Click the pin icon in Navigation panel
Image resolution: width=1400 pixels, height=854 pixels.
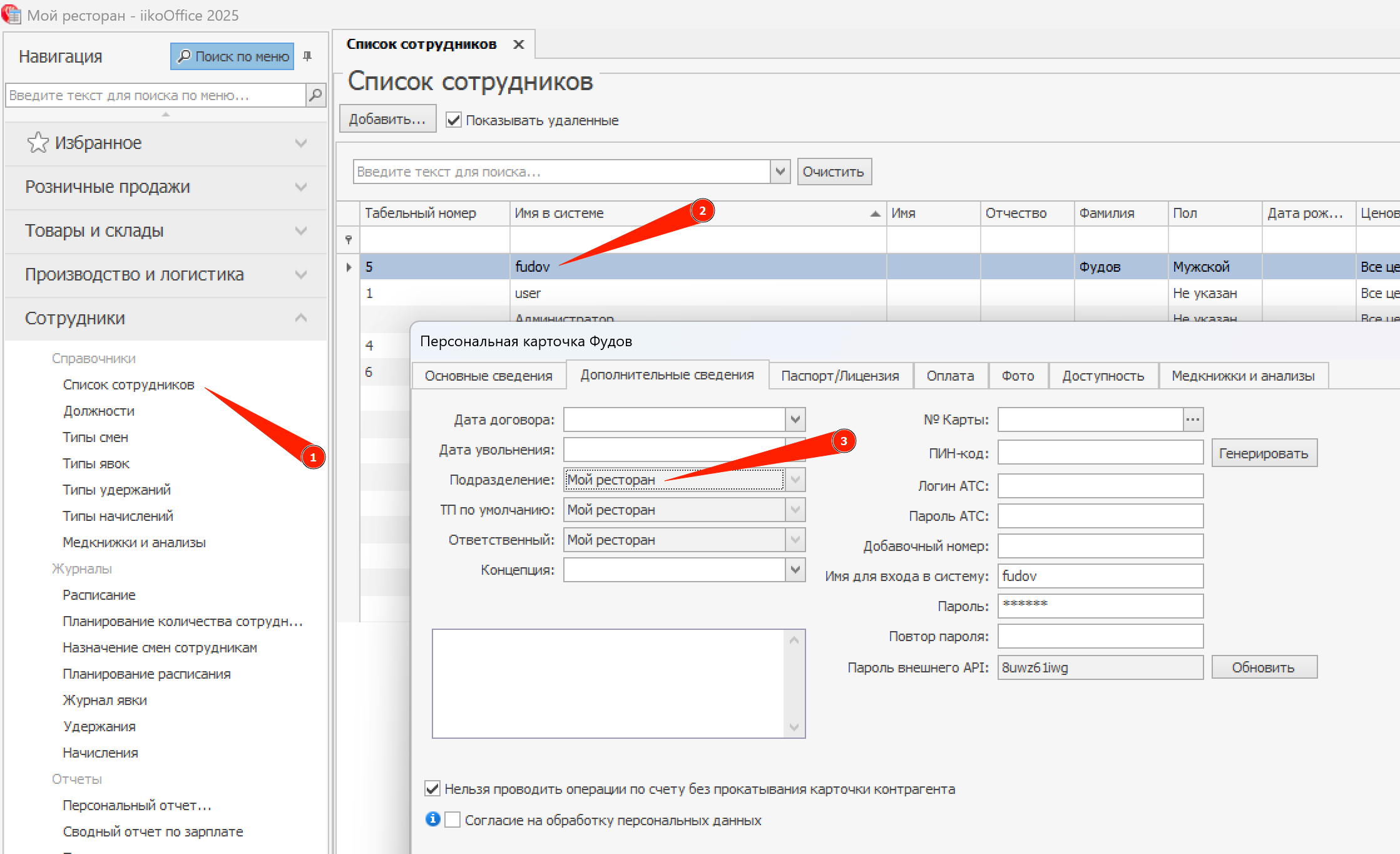click(x=307, y=56)
